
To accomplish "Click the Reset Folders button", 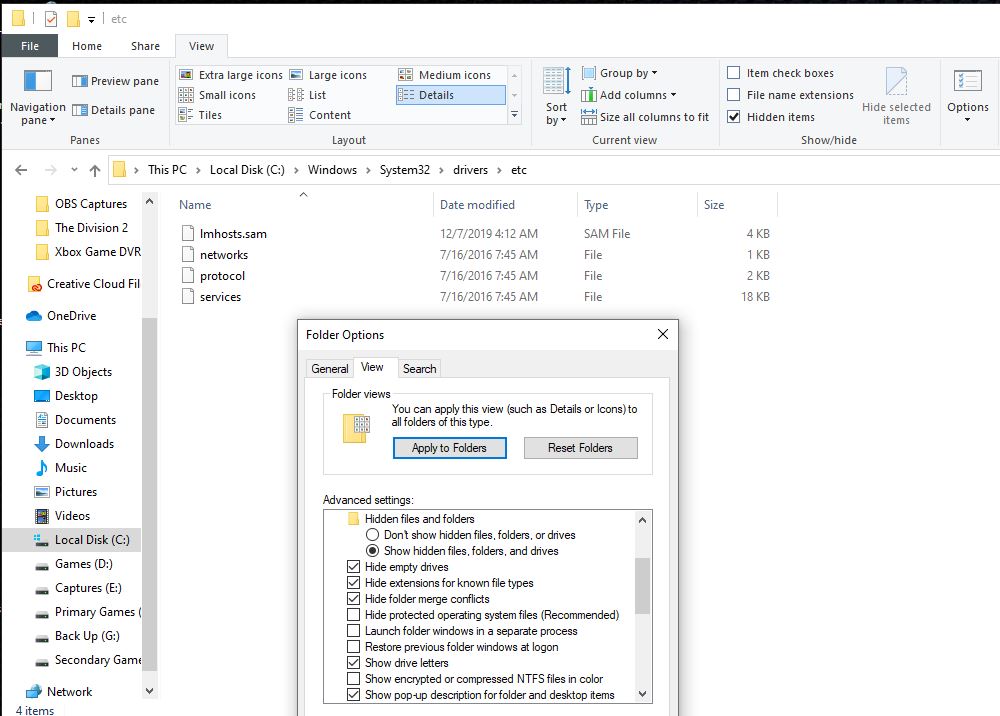I will click(580, 448).
